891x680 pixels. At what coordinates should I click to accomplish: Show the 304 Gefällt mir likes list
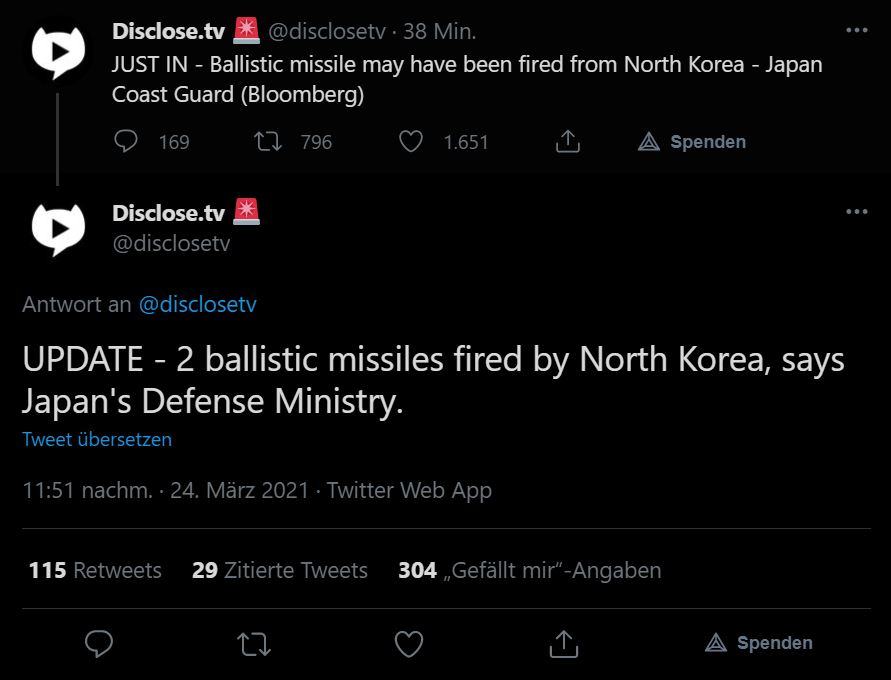coord(529,570)
